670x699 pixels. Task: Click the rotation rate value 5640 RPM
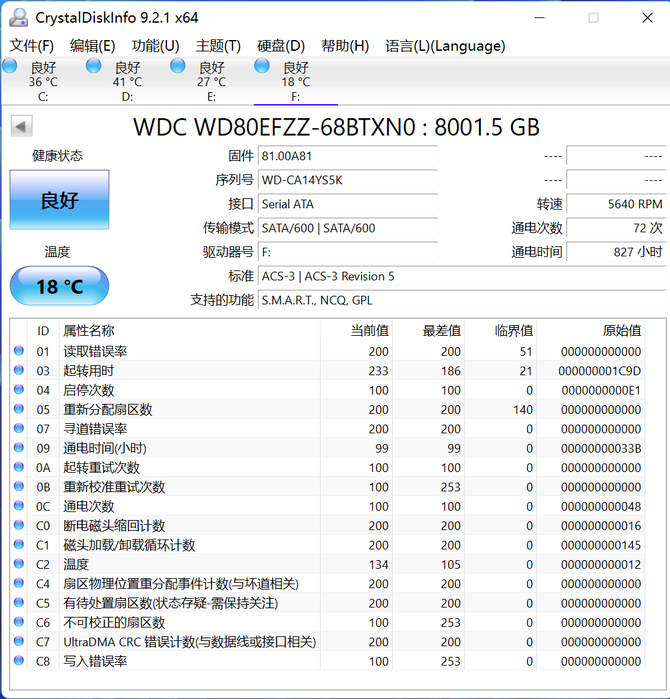pos(616,204)
